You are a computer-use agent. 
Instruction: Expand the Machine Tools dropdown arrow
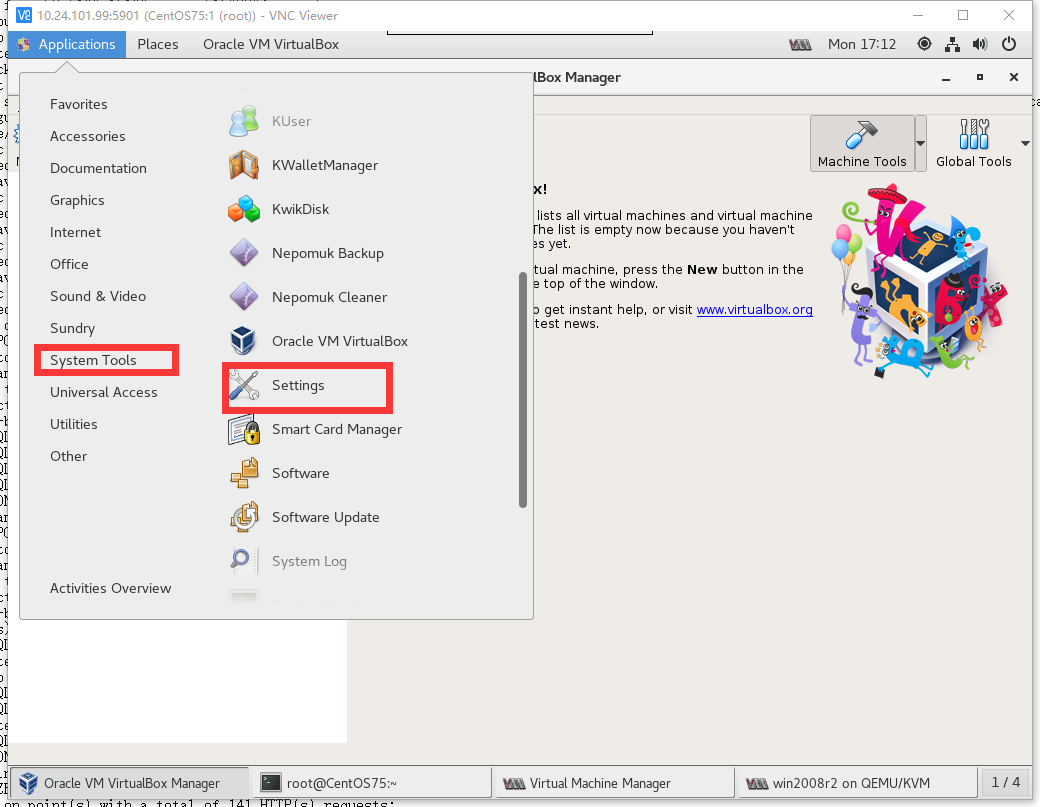921,143
